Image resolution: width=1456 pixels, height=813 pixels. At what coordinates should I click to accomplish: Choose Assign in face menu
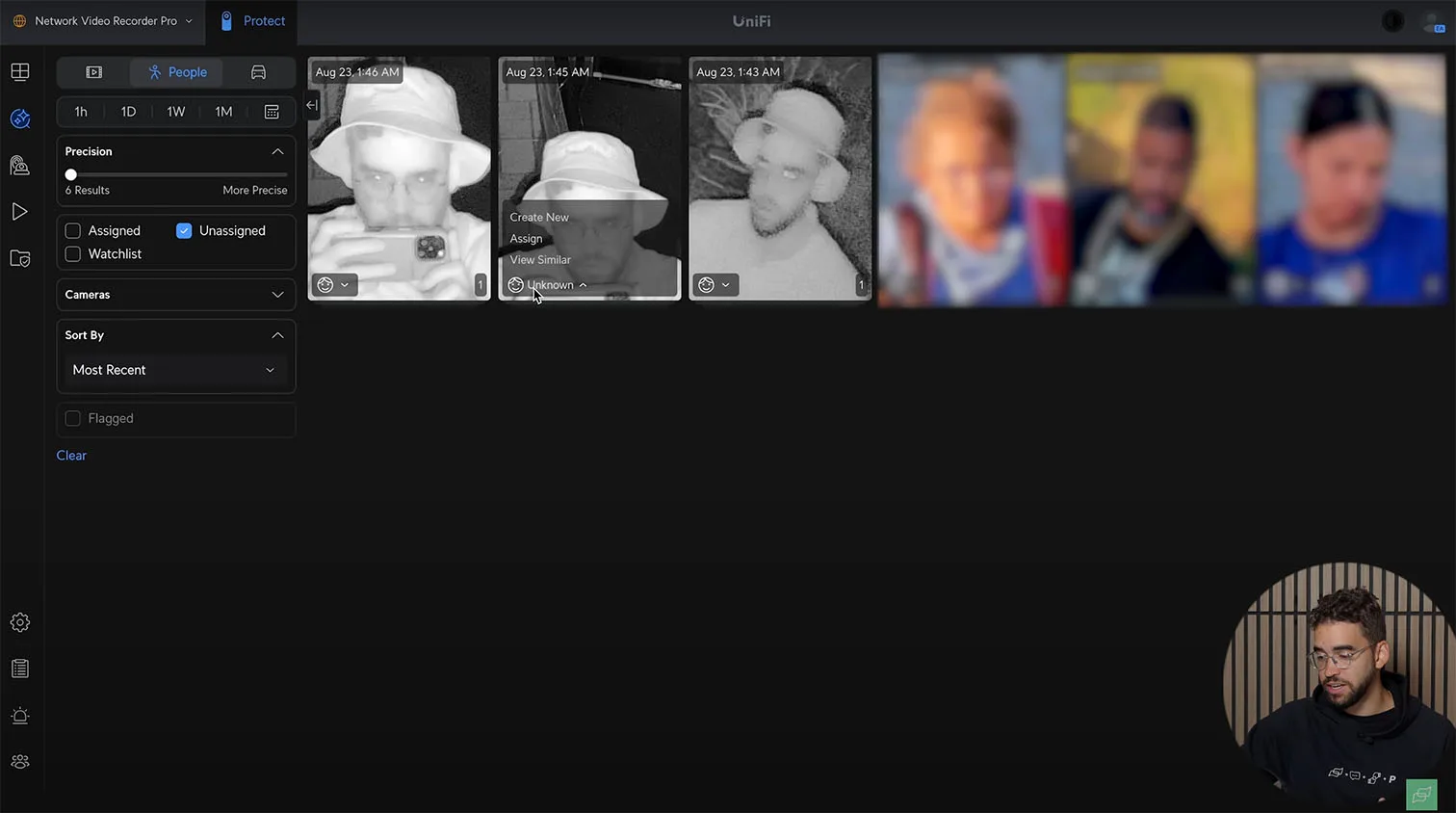(x=526, y=239)
